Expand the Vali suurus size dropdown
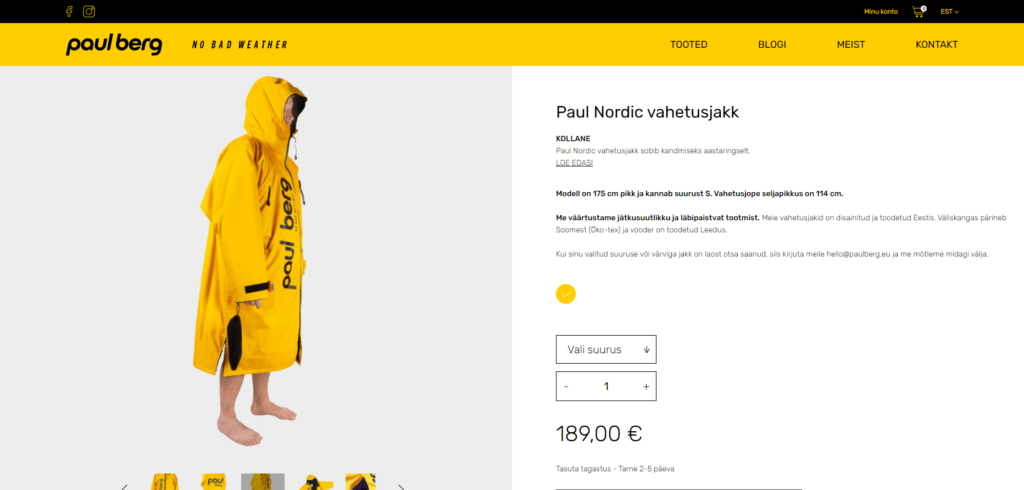 606,350
